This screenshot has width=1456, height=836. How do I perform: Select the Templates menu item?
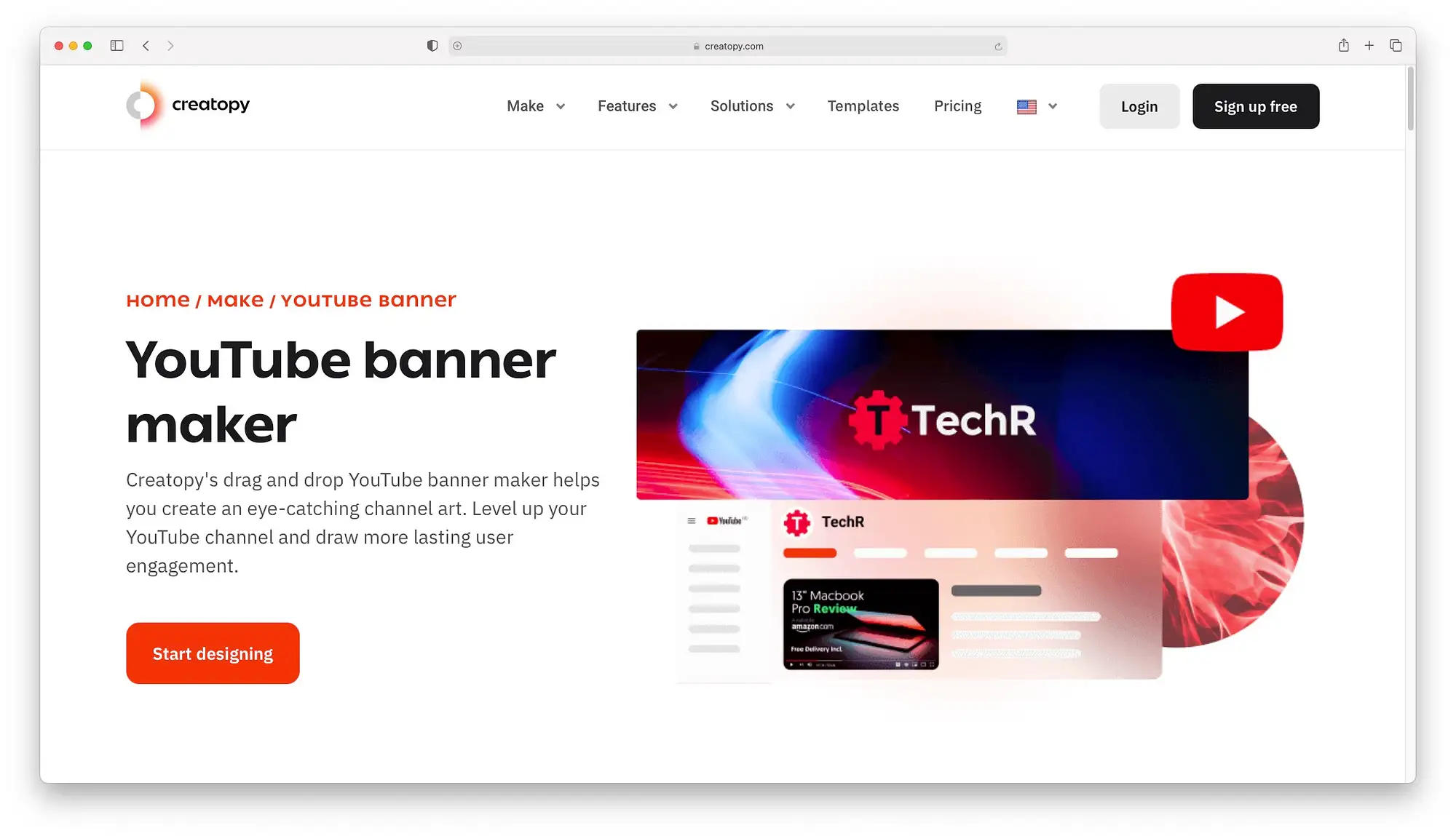pyautogui.click(x=863, y=105)
